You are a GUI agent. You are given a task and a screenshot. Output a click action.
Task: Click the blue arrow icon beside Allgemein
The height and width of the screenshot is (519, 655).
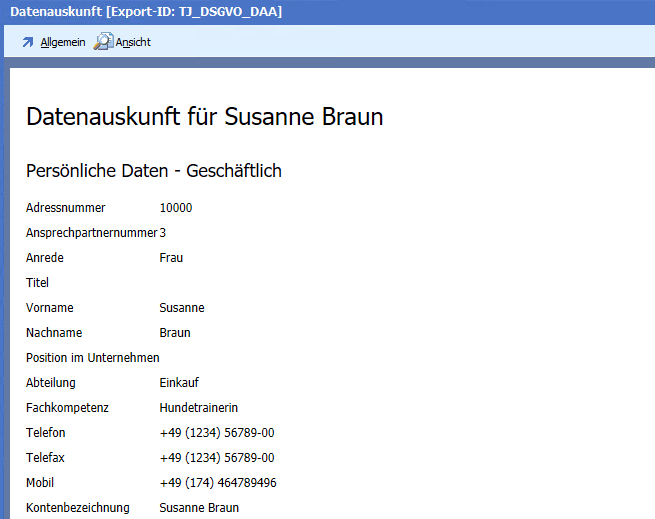coord(27,43)
